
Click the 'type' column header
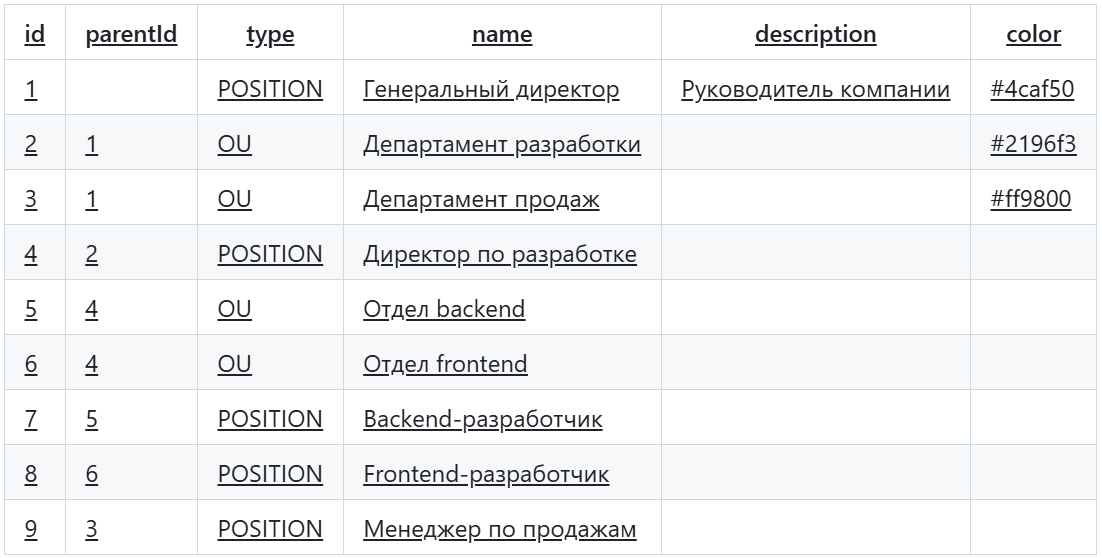point(270,35)
